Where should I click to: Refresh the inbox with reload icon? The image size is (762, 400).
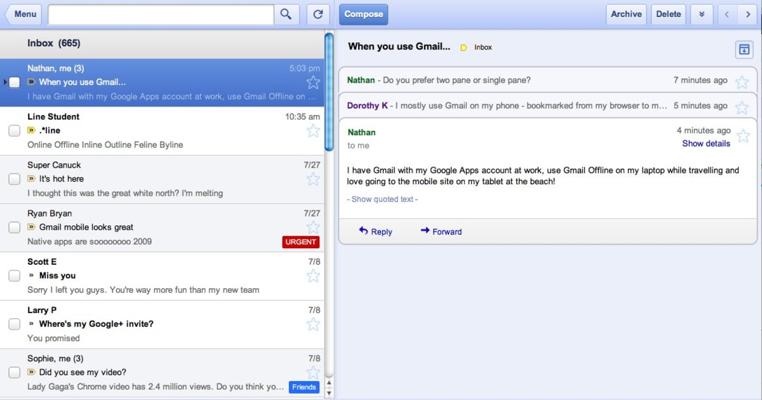click(317, 14)
